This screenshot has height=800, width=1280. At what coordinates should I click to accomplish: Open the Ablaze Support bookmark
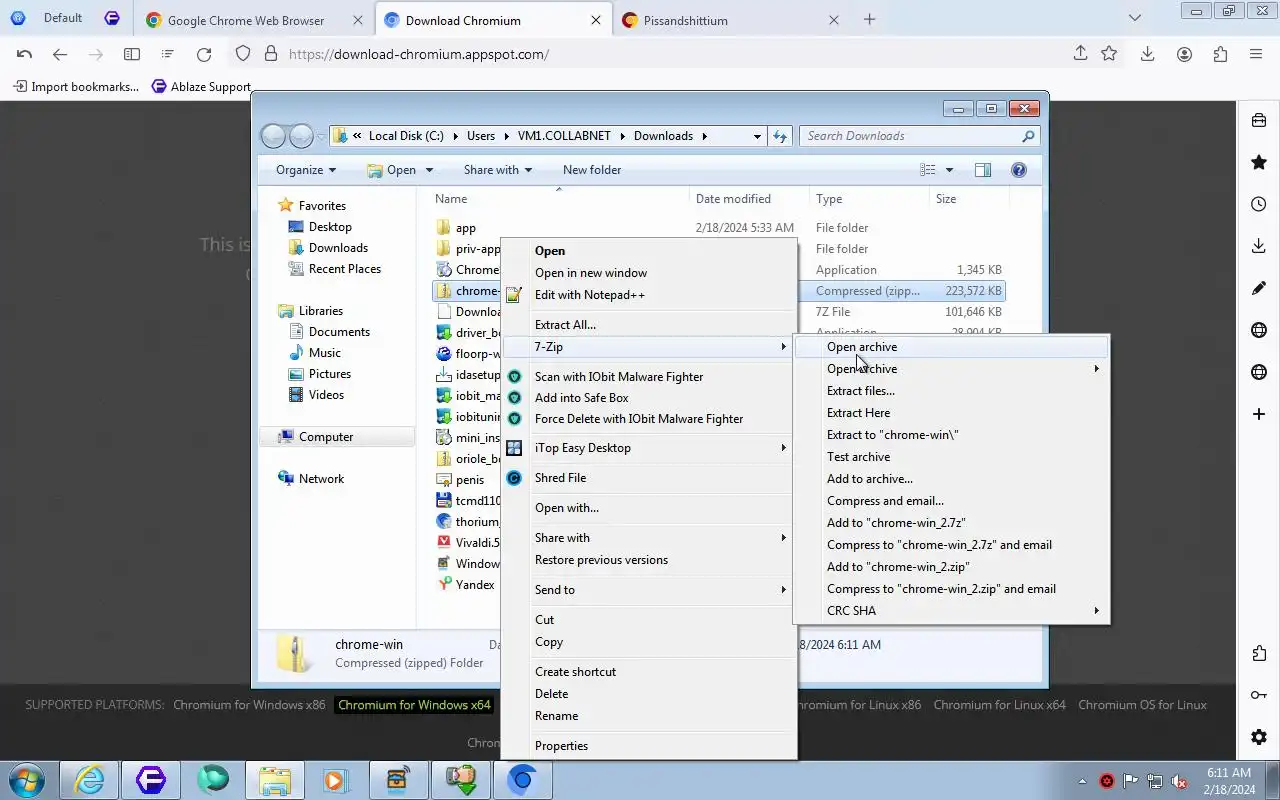coord(201,87)
